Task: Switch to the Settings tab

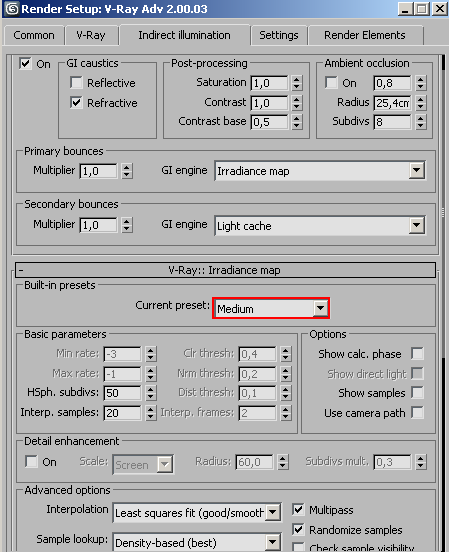Action: [279, 35]
